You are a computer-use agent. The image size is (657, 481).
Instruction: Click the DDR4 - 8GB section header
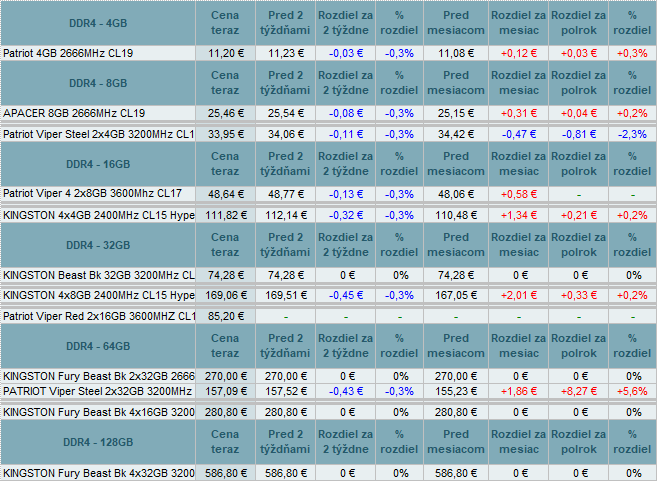click(x=98, y=83)
